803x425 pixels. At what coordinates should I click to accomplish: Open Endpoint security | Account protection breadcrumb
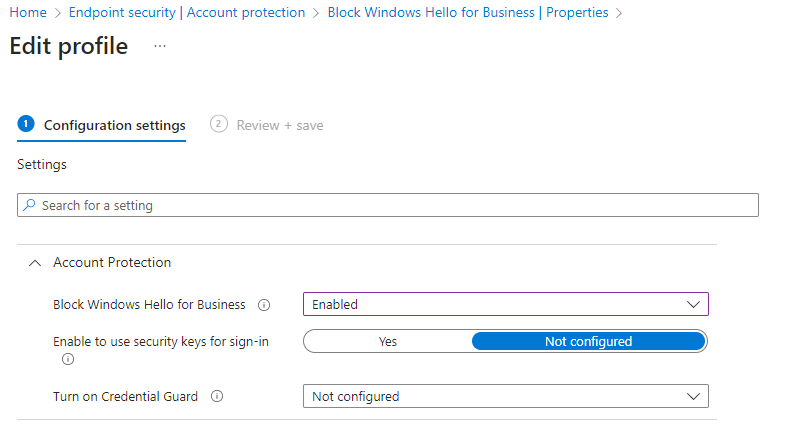pos(187,13)
